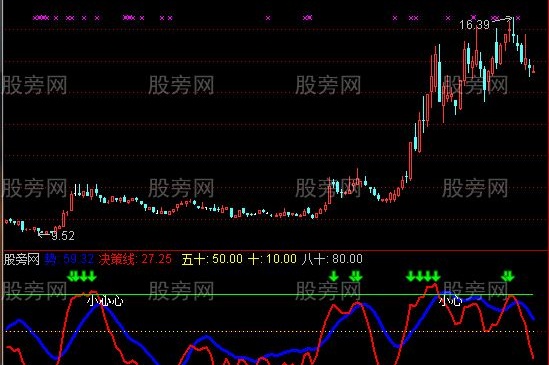Click the 16.39 high price label
This screenshot has height=365, width=549.
point(474,25)
